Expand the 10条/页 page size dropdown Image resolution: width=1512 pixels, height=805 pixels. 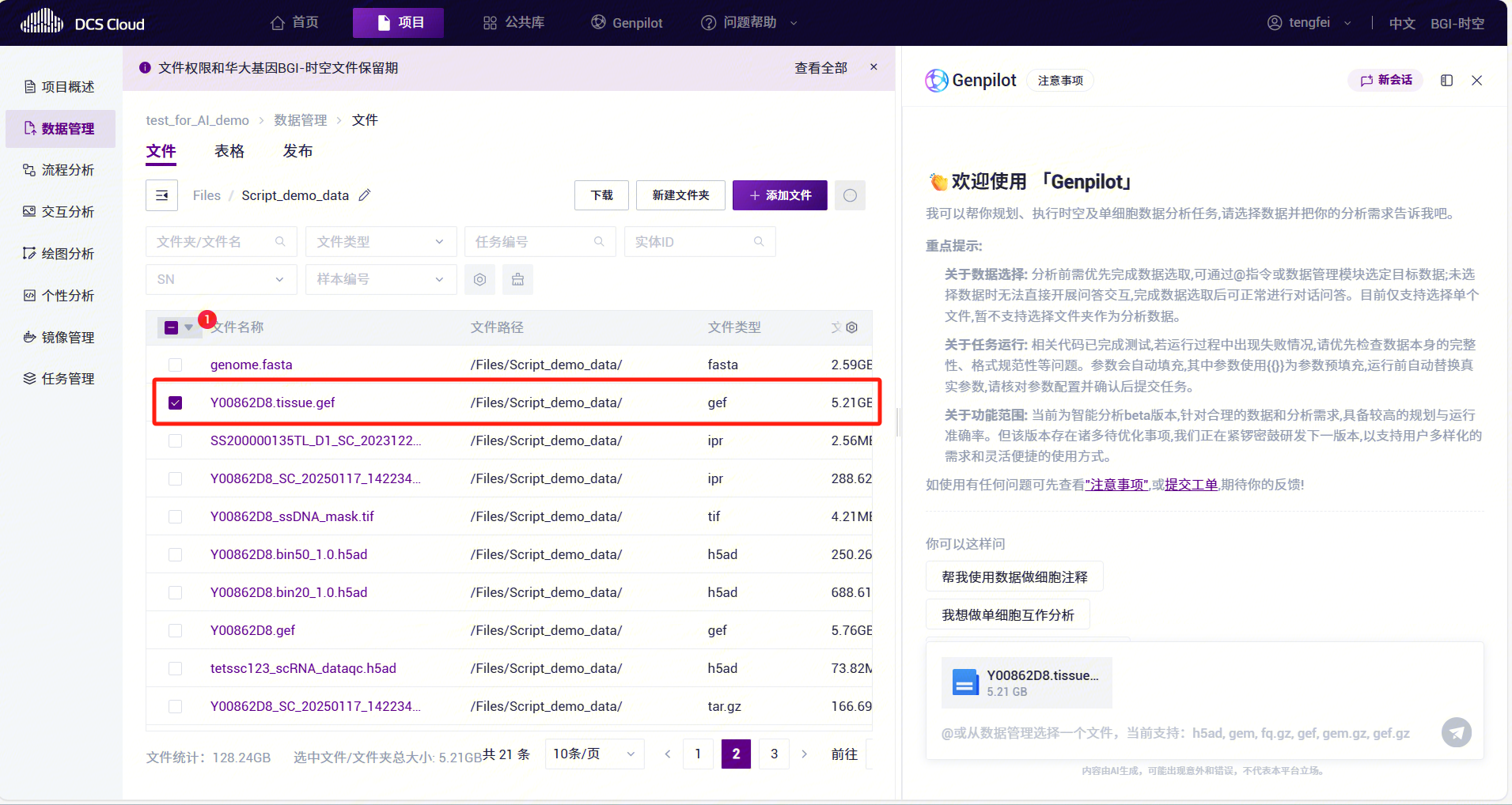[x=593, y=754]
